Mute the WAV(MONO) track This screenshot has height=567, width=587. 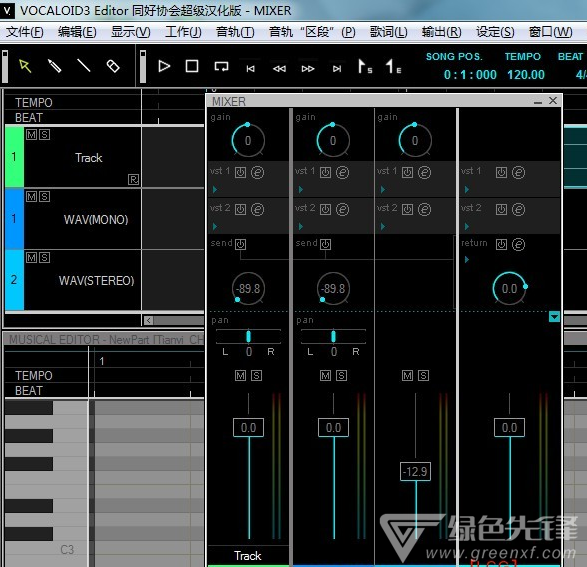31,196
